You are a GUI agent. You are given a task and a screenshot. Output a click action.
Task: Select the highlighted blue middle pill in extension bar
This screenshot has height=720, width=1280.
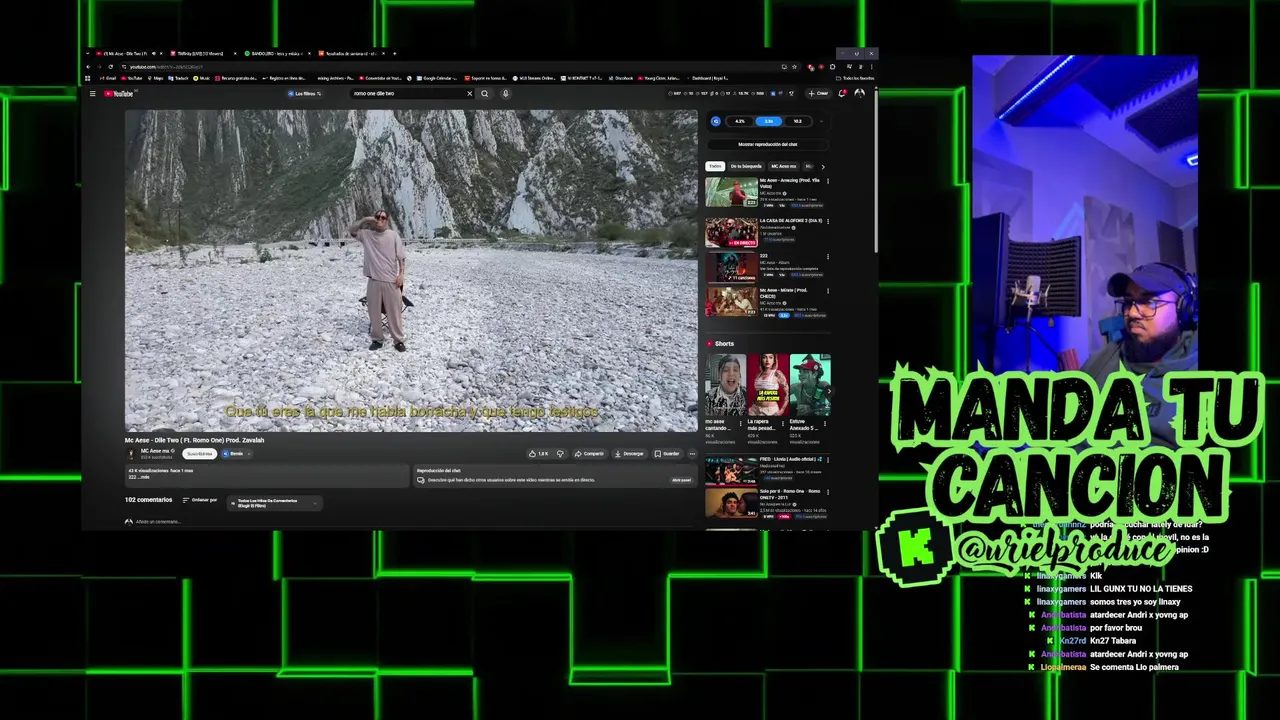769,121
